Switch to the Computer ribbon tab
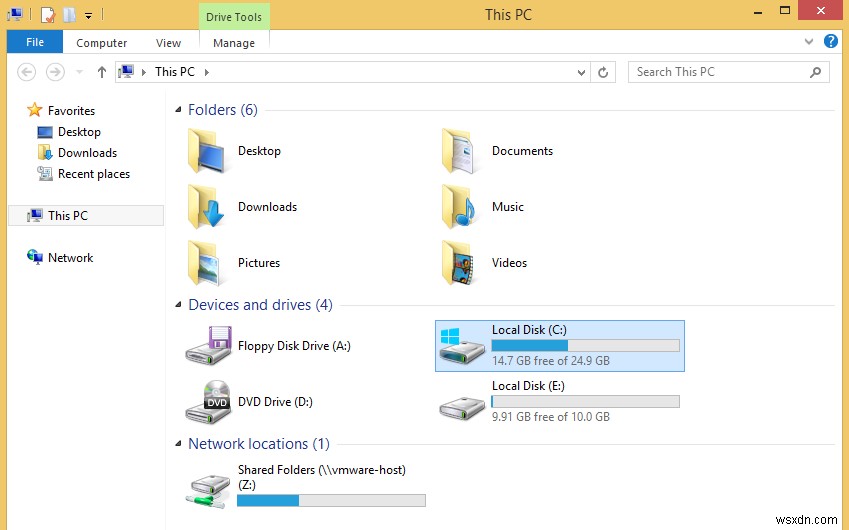Image resolution: width=849 pixels, height=530 pixels. coord(101,43)
